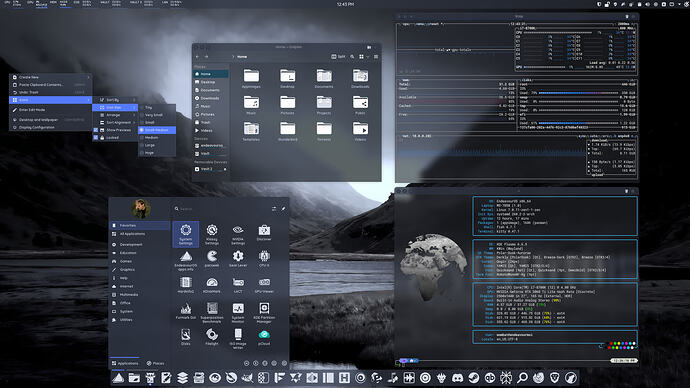Image resolution: width=690 pixels, height=388 pixels.
Task: Open the Projects folder in Dolphin's file view
Action: pyautogui.click(x=324, y=105)
